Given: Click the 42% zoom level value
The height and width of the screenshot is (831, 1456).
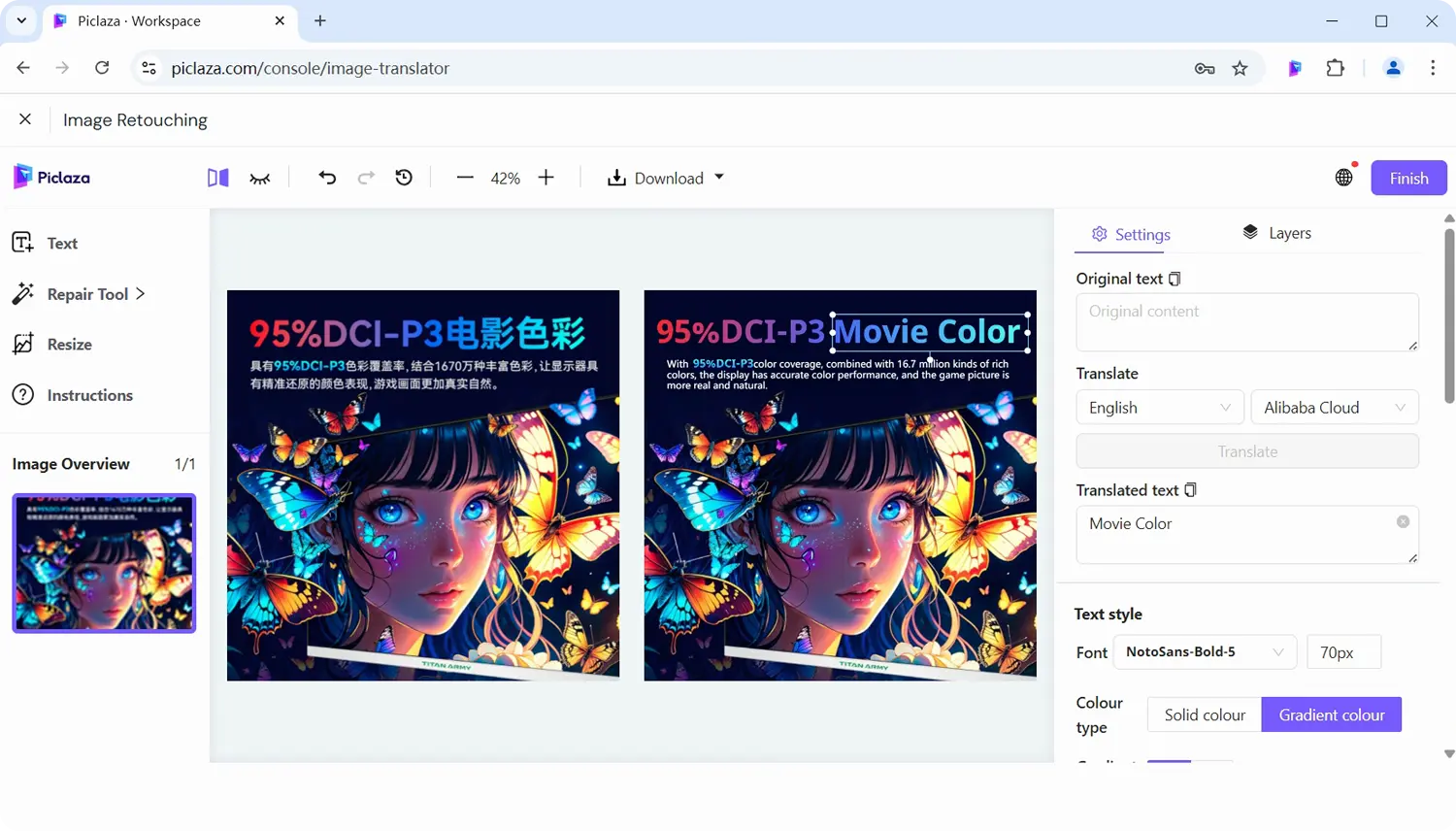Looking at the screenshot, I should (x=506, y=179).
